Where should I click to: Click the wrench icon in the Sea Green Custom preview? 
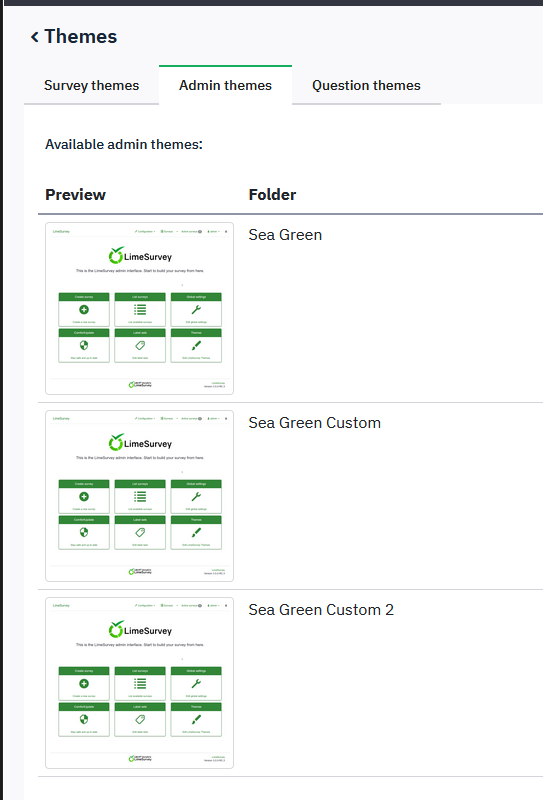coord(196,496)
